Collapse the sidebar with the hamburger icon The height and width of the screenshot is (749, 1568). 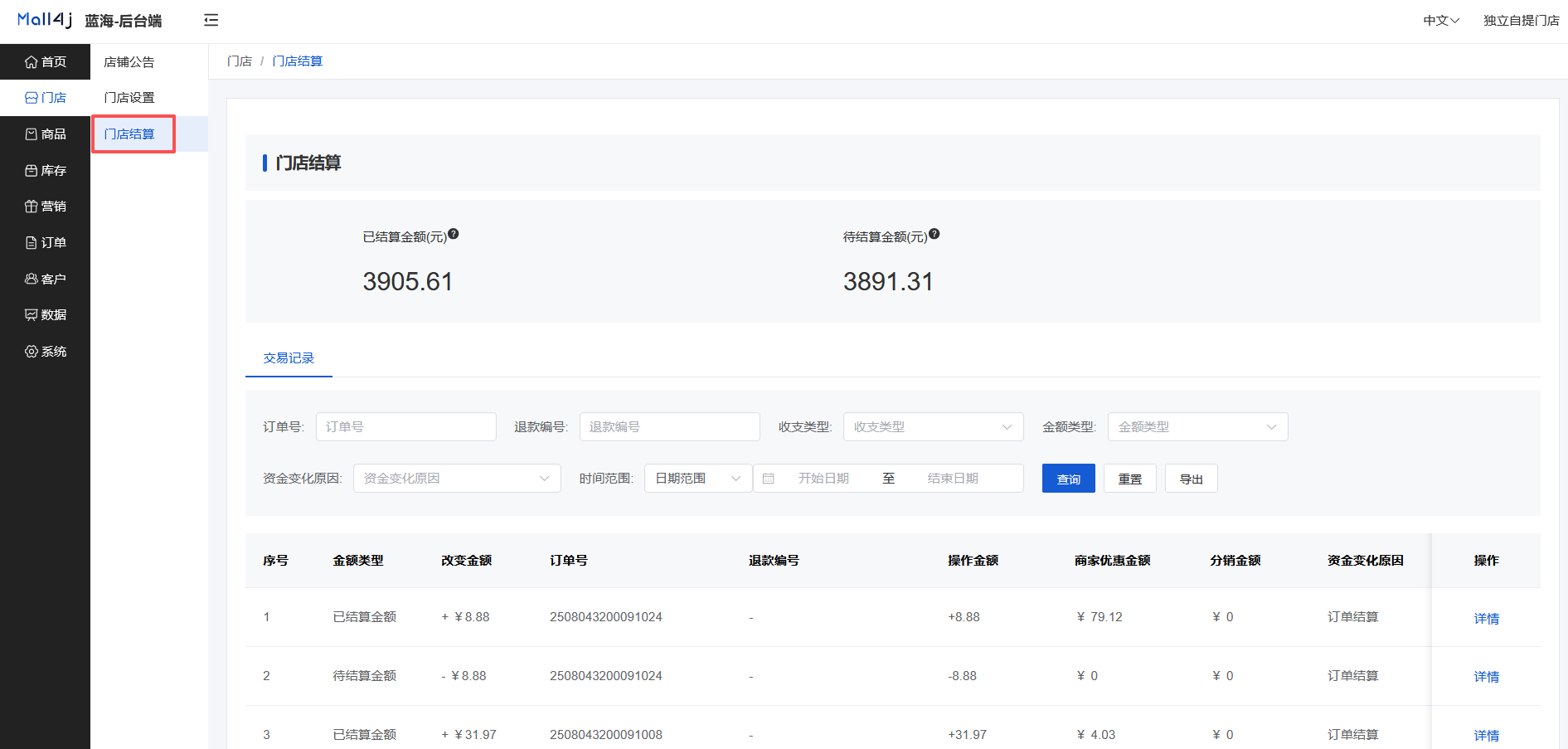click(211, 20)
